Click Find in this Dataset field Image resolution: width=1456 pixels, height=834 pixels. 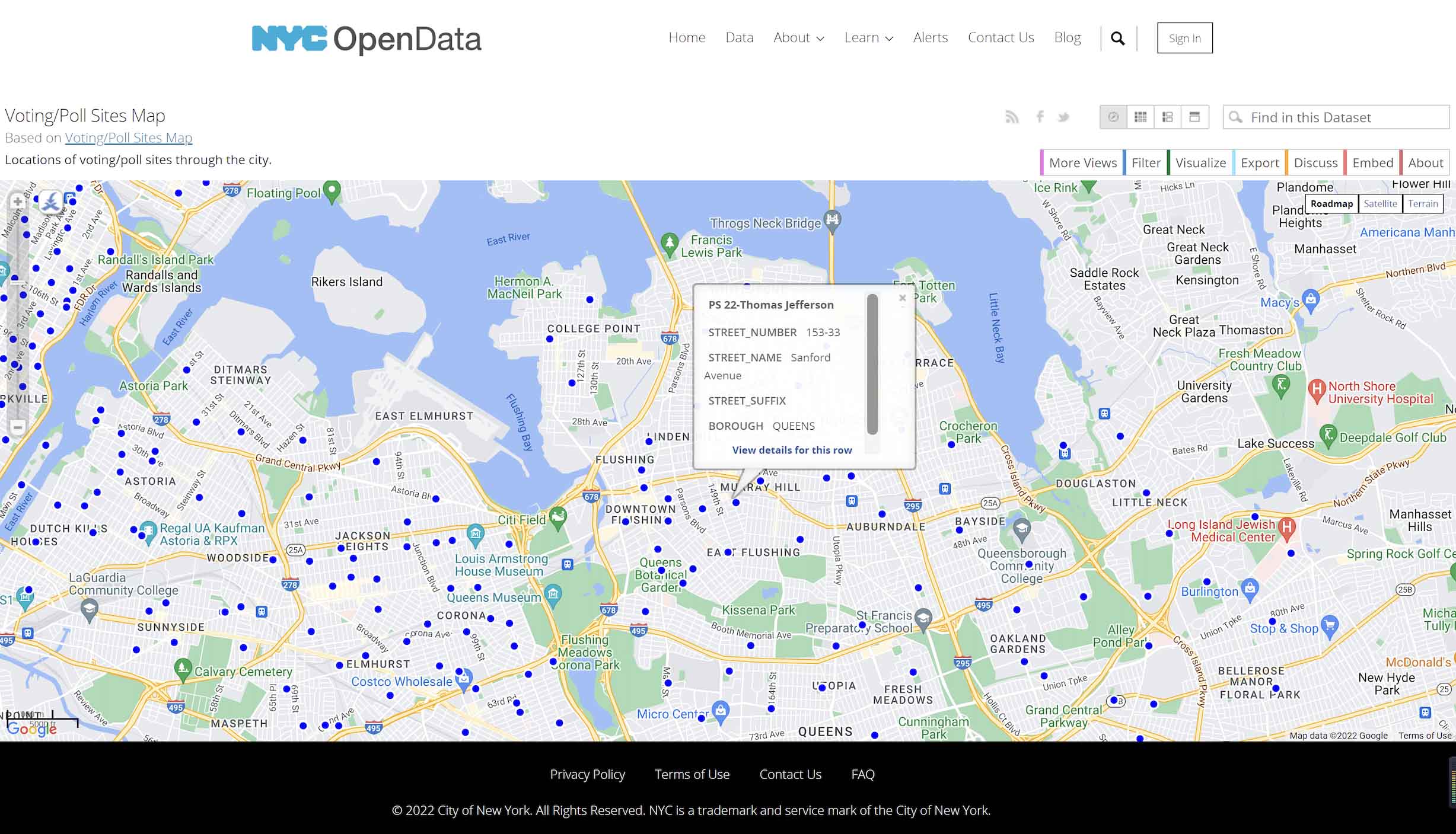point(1336,117)
